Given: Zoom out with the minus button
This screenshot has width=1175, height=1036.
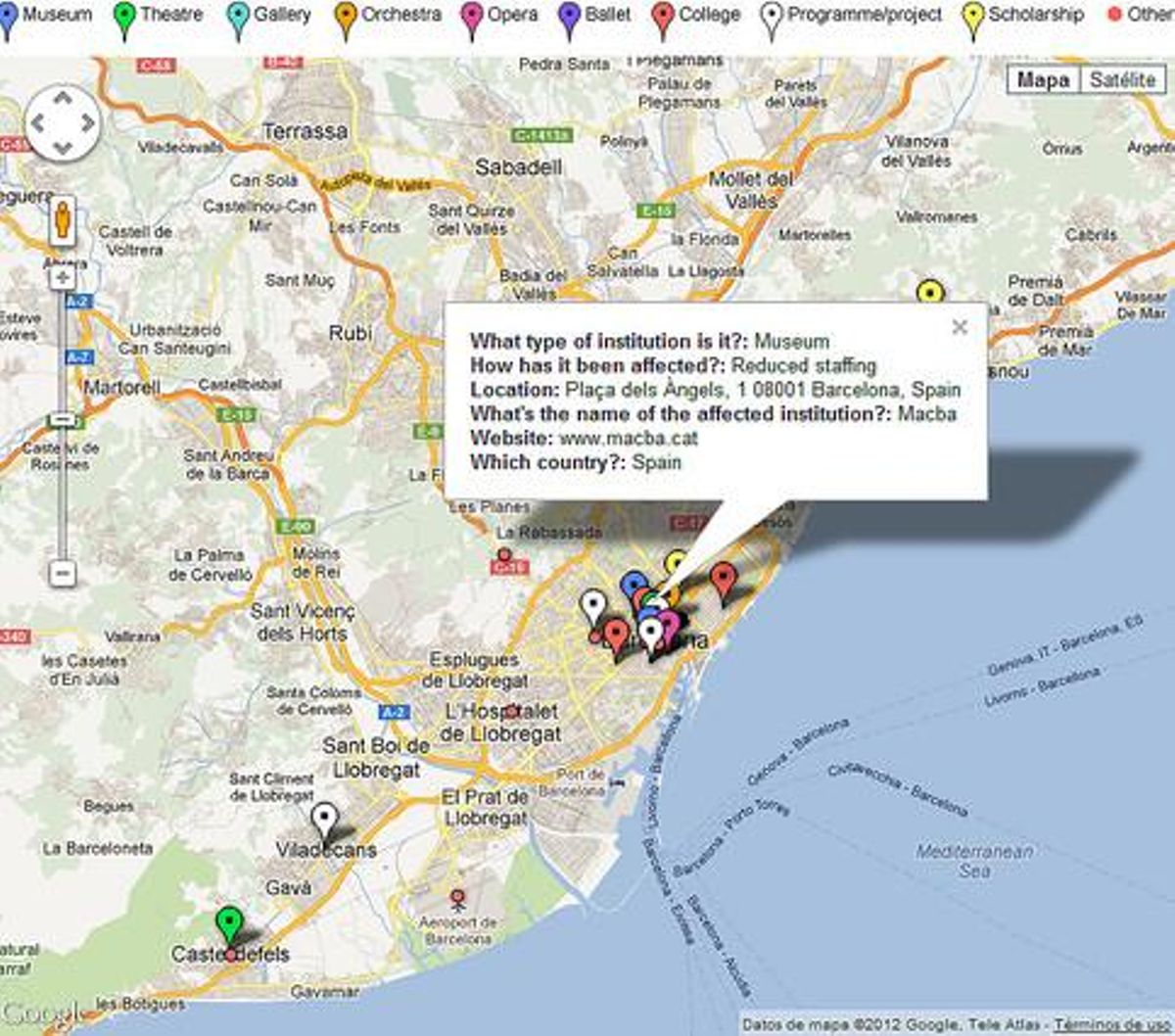Looking at the screenshot, I should pos(63,573).
